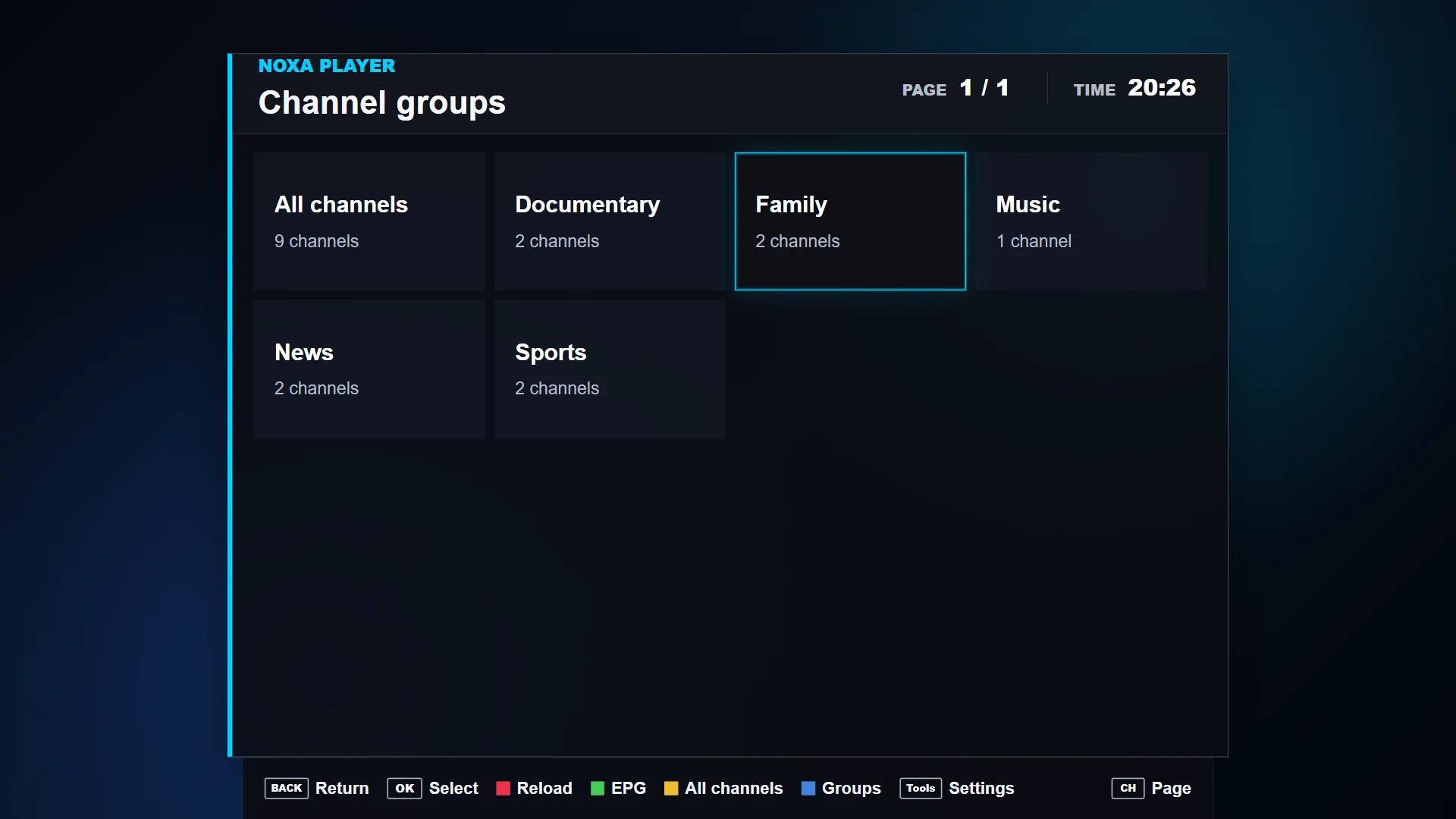Click the page indicator 1 / 1
1456x819 pixels.
(984, 88)
